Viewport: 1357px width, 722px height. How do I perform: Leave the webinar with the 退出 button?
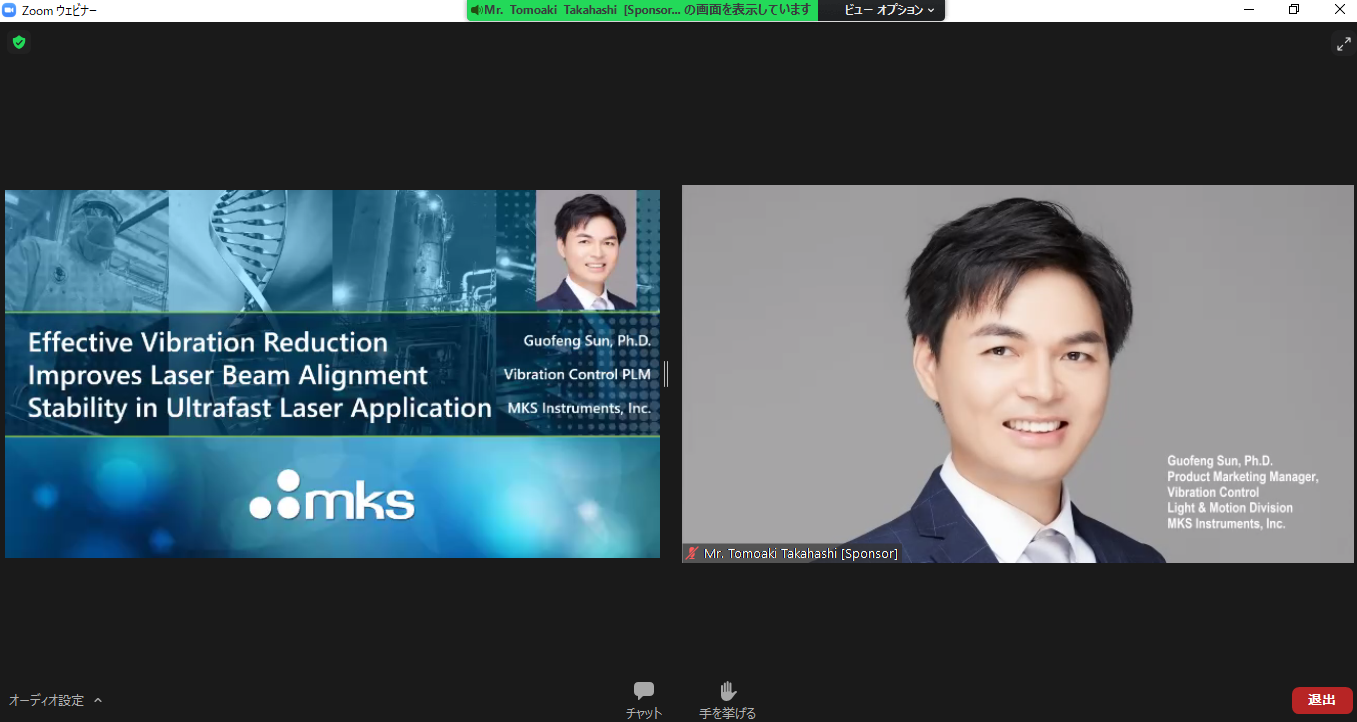pyautogui.click(x=1322, y=700)
